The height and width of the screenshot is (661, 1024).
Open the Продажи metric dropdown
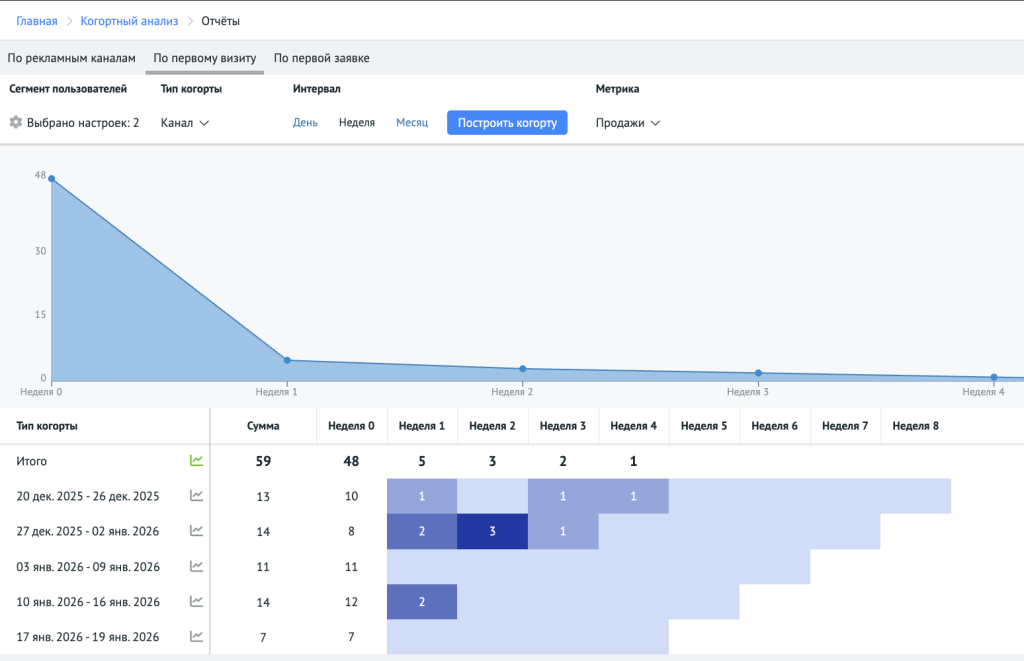[628, 123]
